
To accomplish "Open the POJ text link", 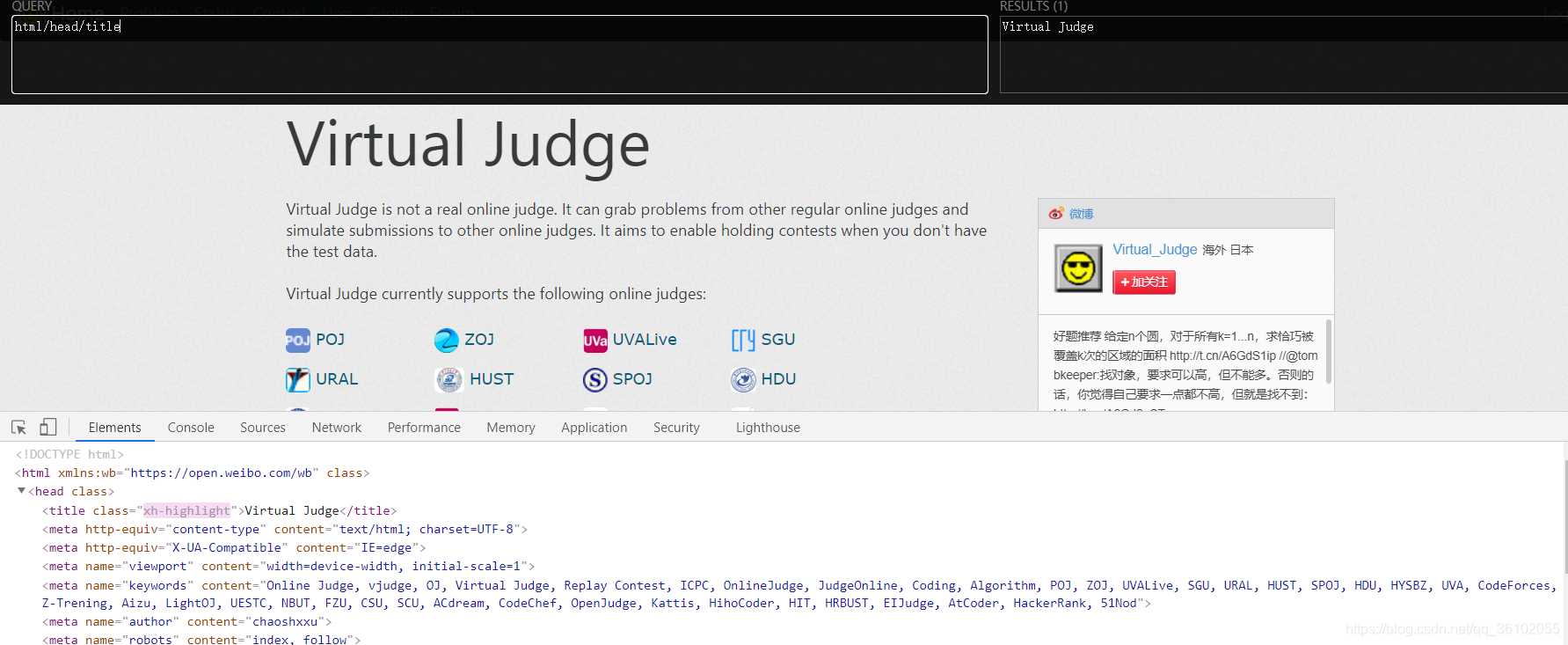I will pyautogui.click(x=330, y=340).
